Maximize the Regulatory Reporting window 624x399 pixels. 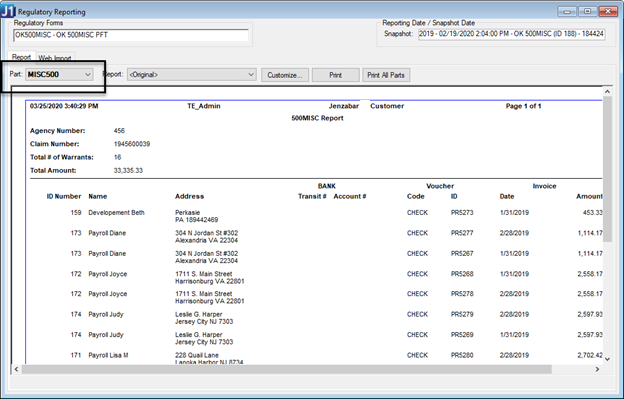coord(587,11)
